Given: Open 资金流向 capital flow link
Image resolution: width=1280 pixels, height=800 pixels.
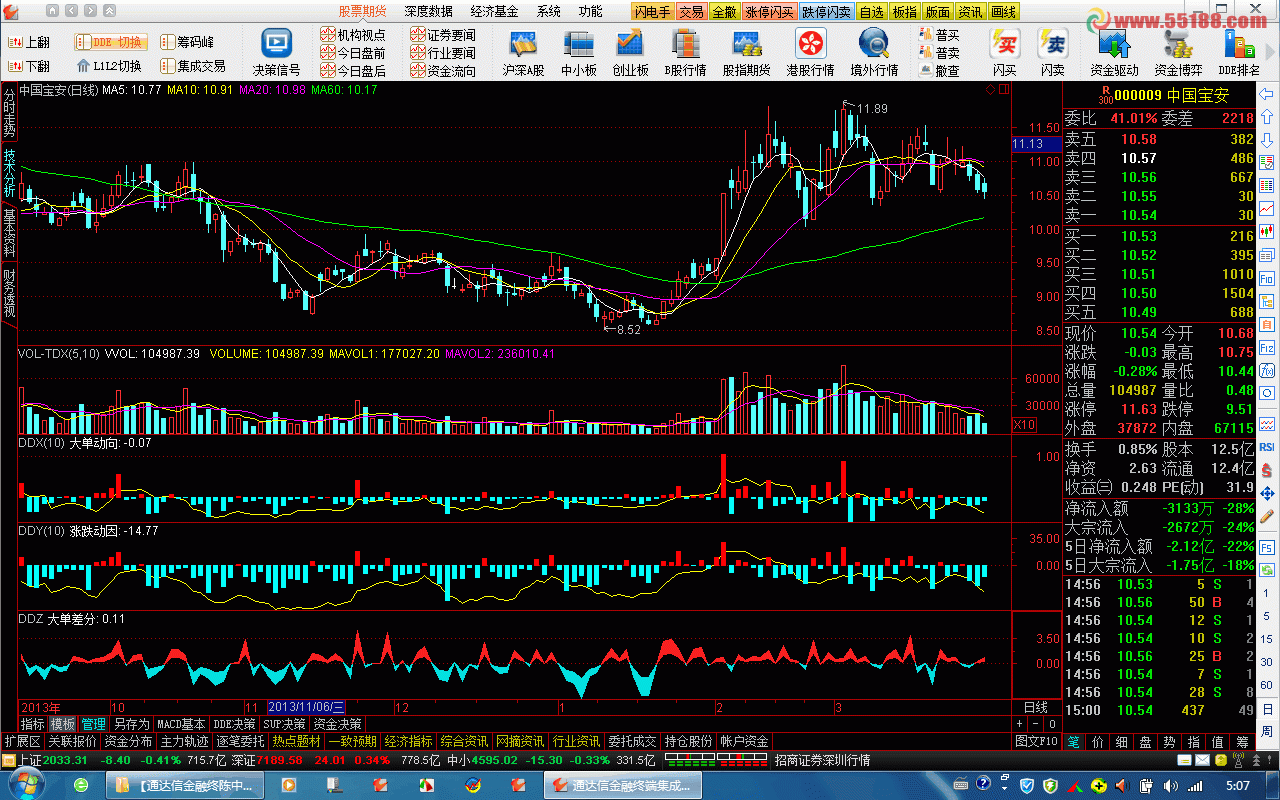Looking at the screenshot, I should (443, 71).
